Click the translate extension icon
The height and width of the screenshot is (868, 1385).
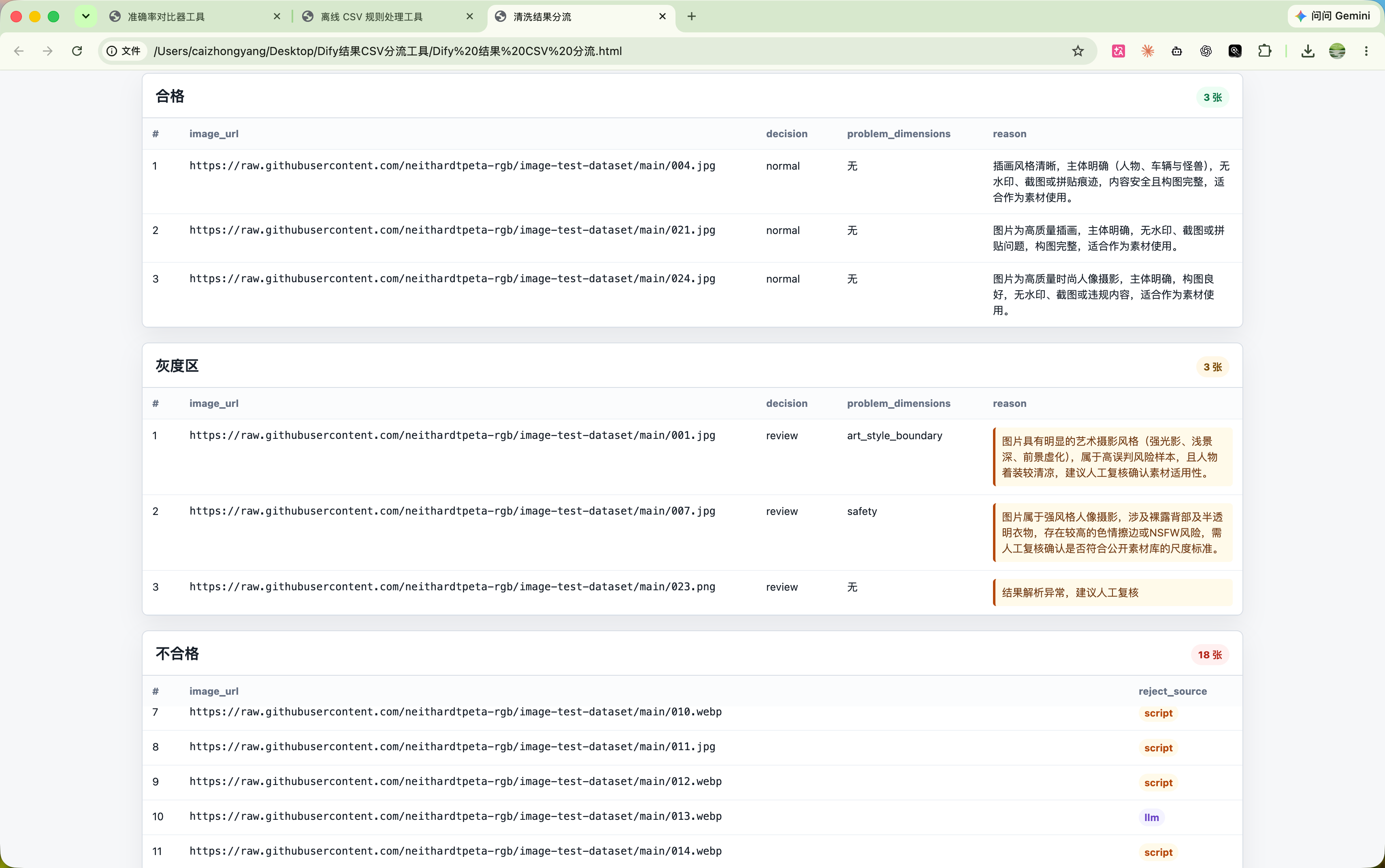[1118, 51]
